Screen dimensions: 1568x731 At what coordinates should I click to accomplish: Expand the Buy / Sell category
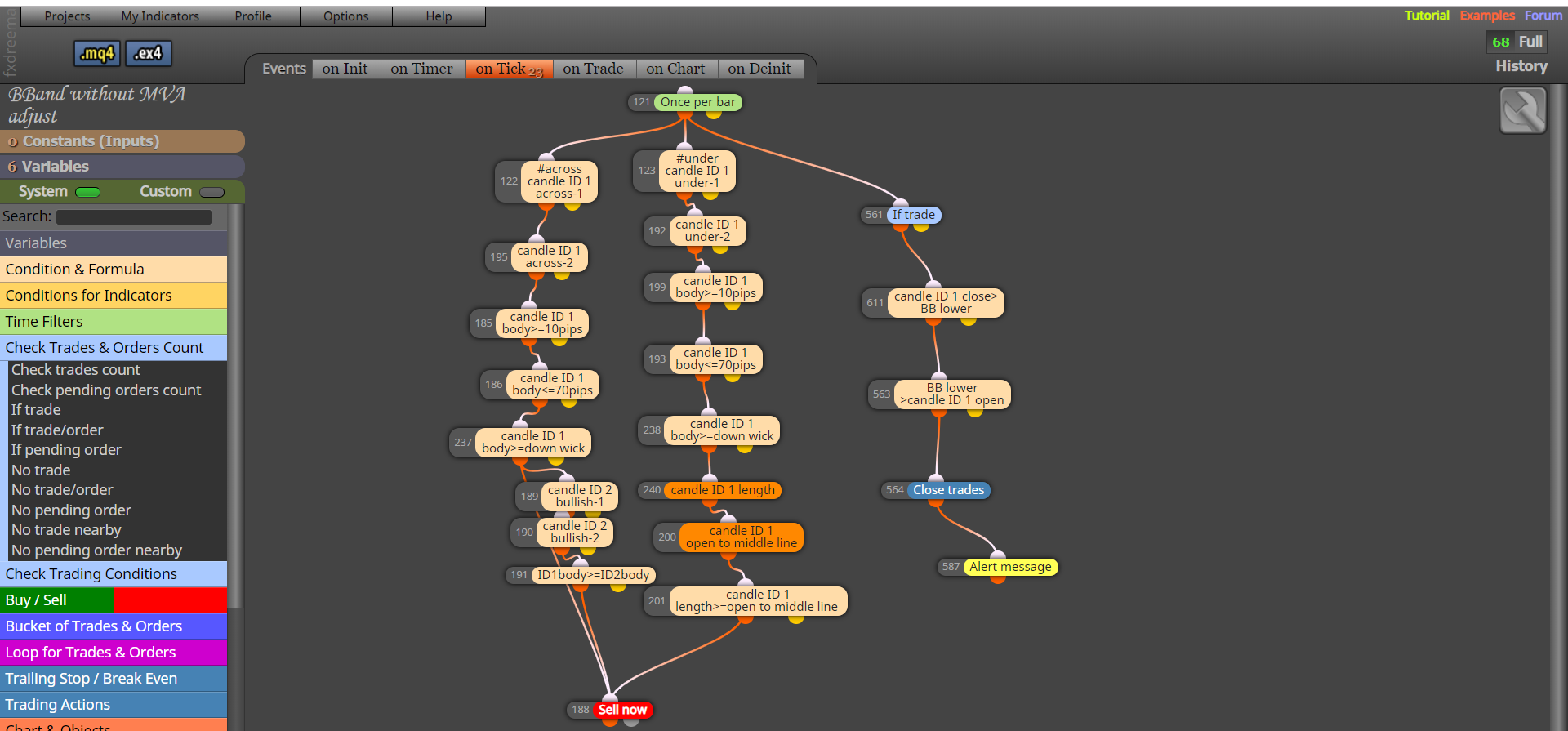pyautogui.click(x=114, y=600)
